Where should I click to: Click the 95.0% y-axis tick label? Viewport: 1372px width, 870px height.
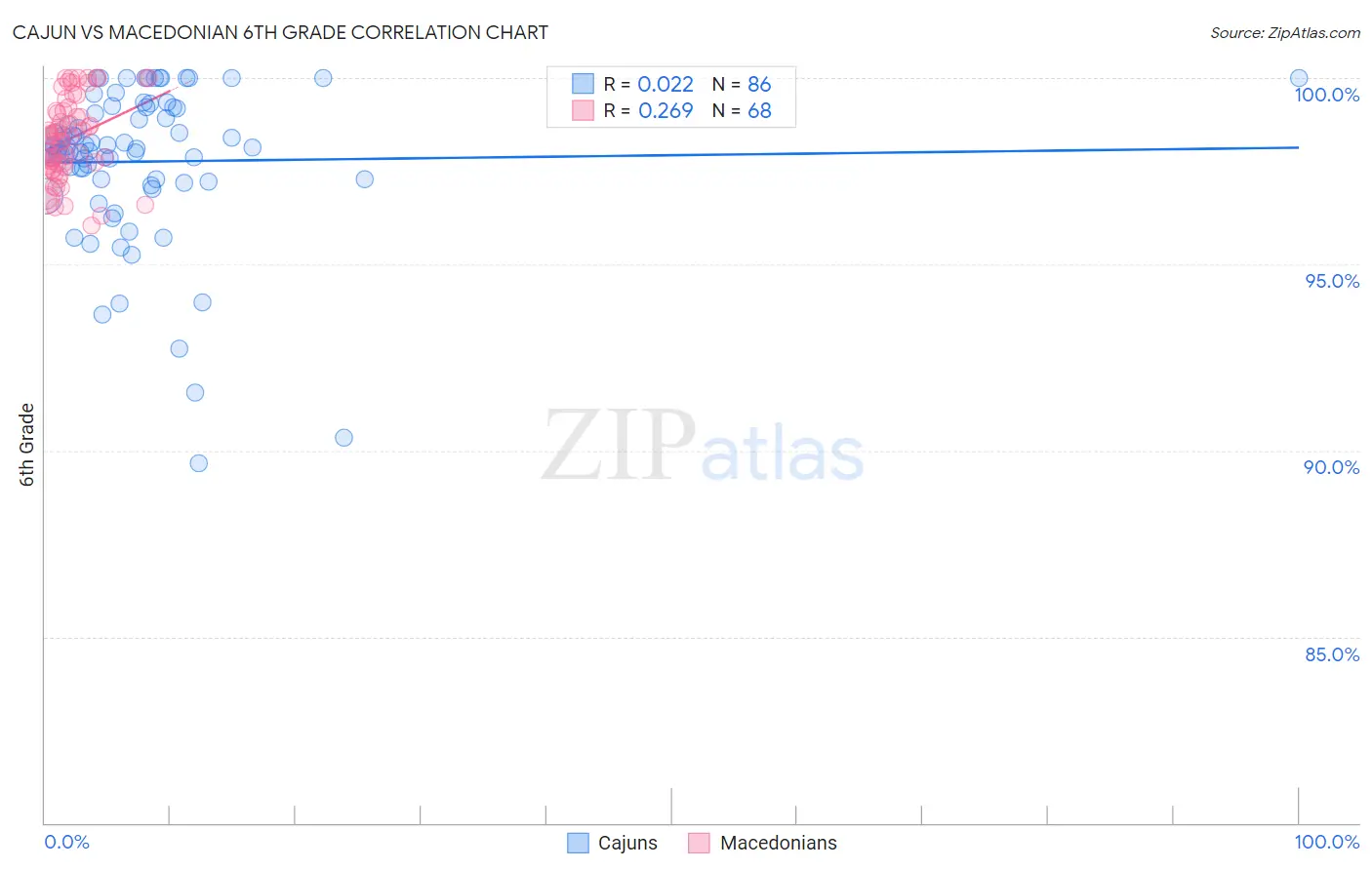tap(1332, 281)
